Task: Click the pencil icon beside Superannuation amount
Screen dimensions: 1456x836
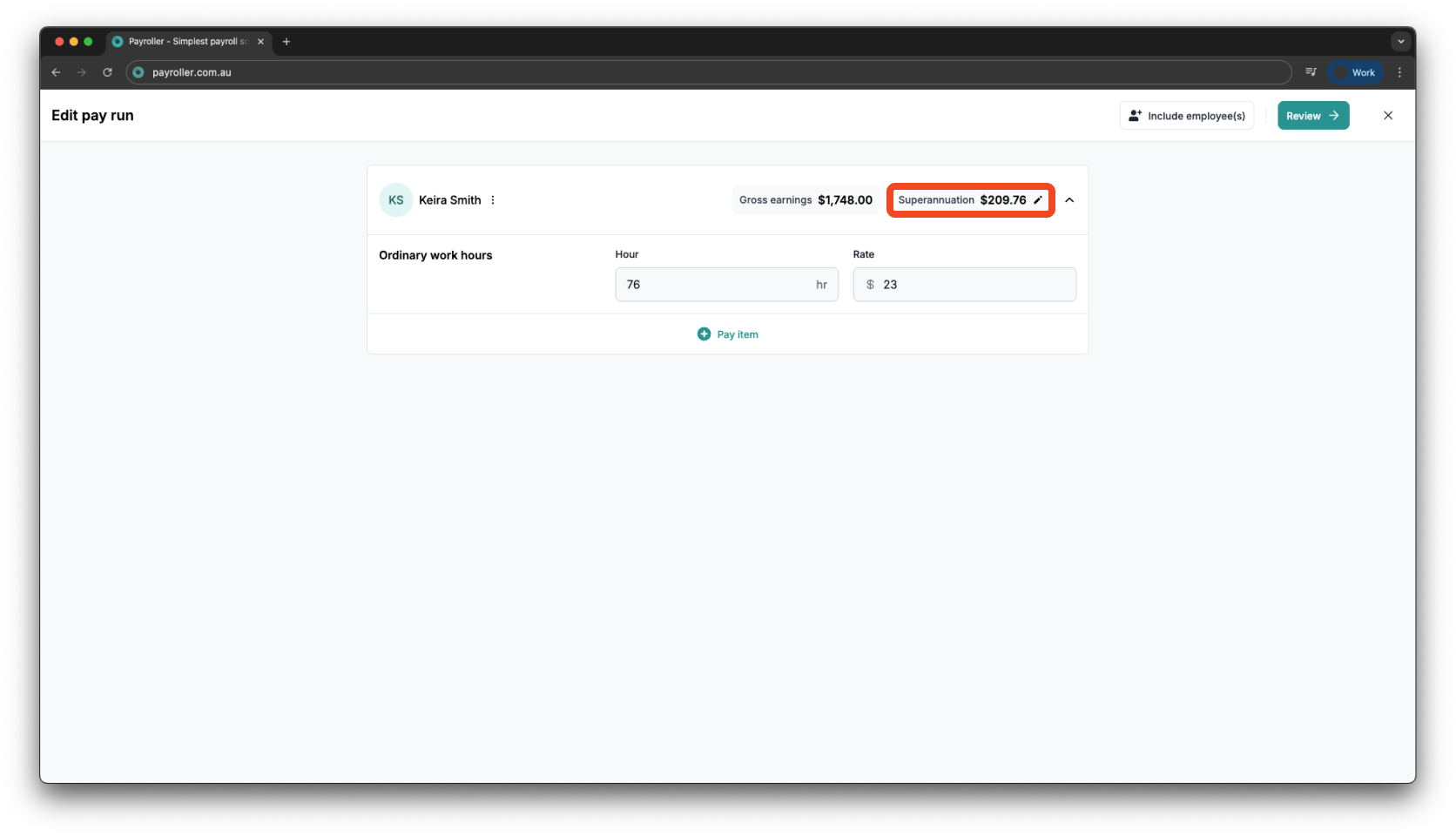Action: (1037, 200)
